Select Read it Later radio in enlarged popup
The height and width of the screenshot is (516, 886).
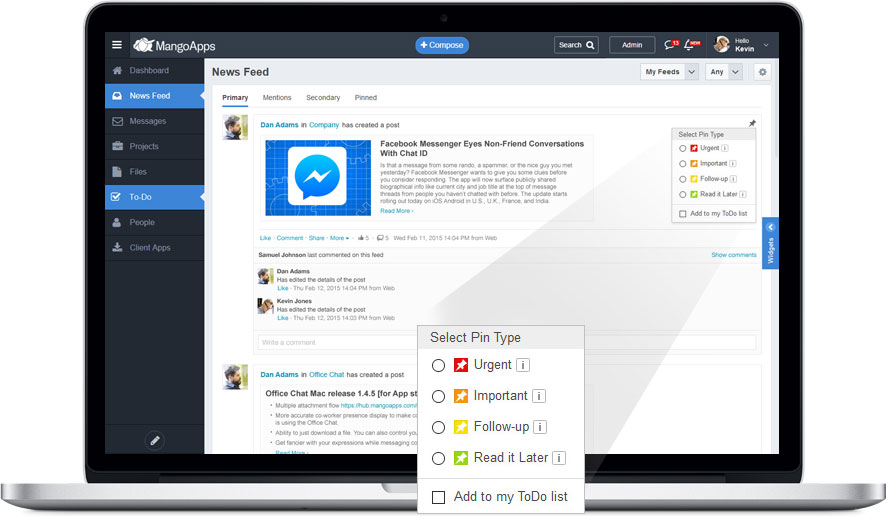tap(438, 458)
